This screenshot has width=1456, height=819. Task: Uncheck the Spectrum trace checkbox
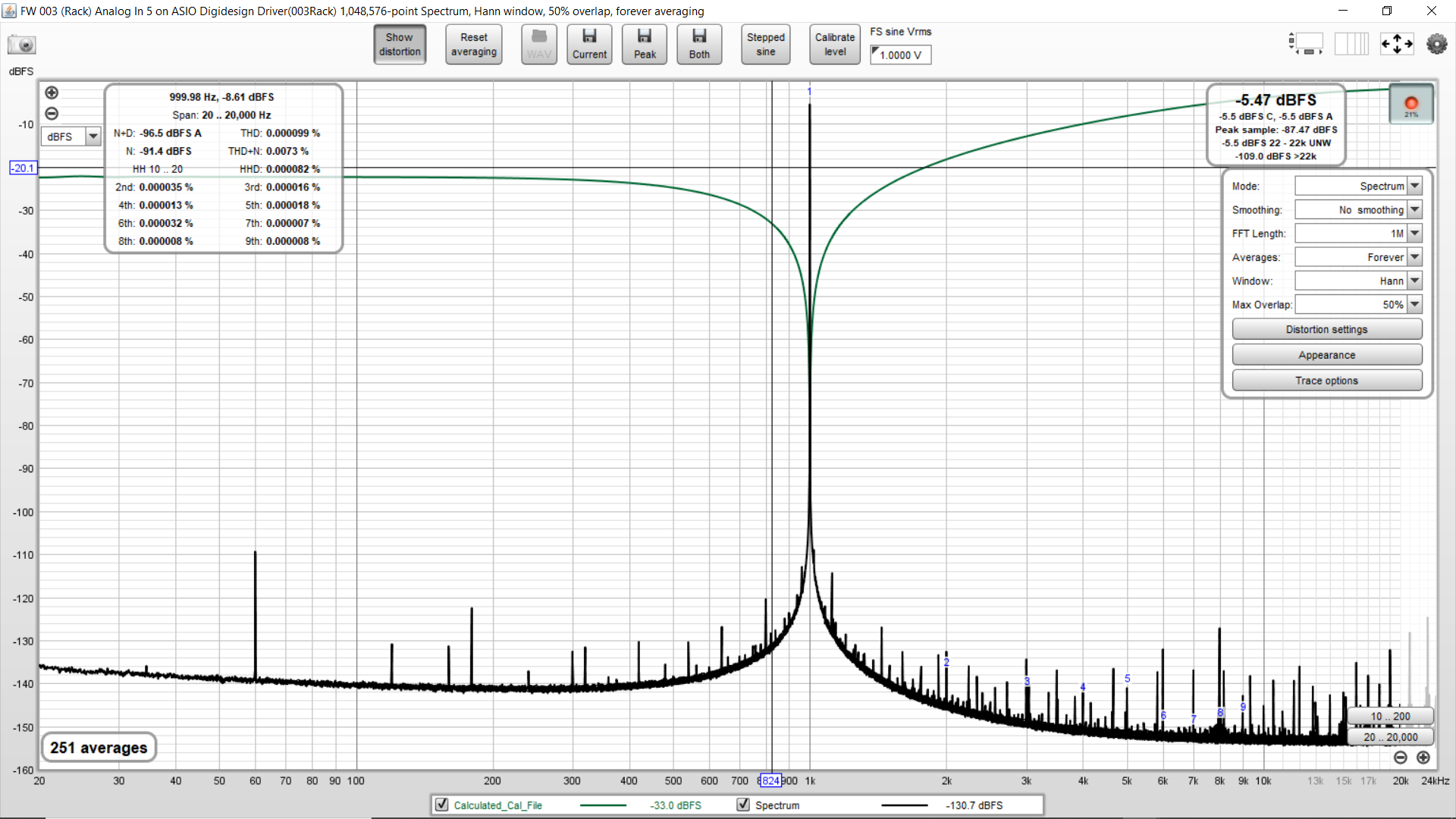click(743, 805)
